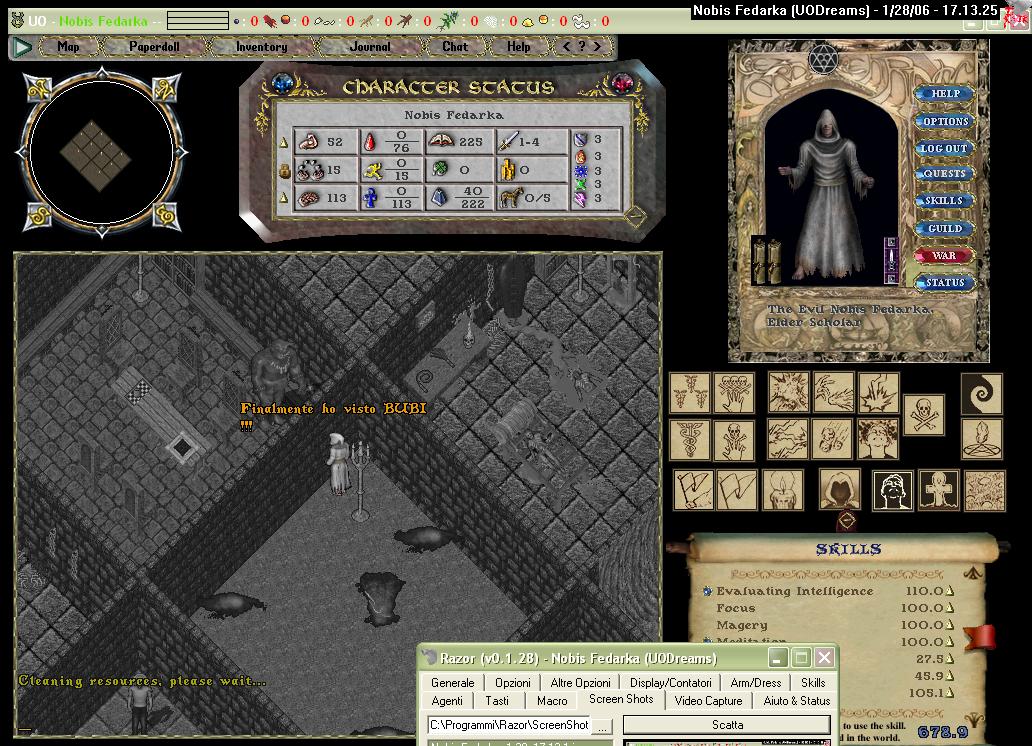Switch to Razor's Video Capture tab
The width and height of the screenshot is (1032, 746).
point(708,701)
